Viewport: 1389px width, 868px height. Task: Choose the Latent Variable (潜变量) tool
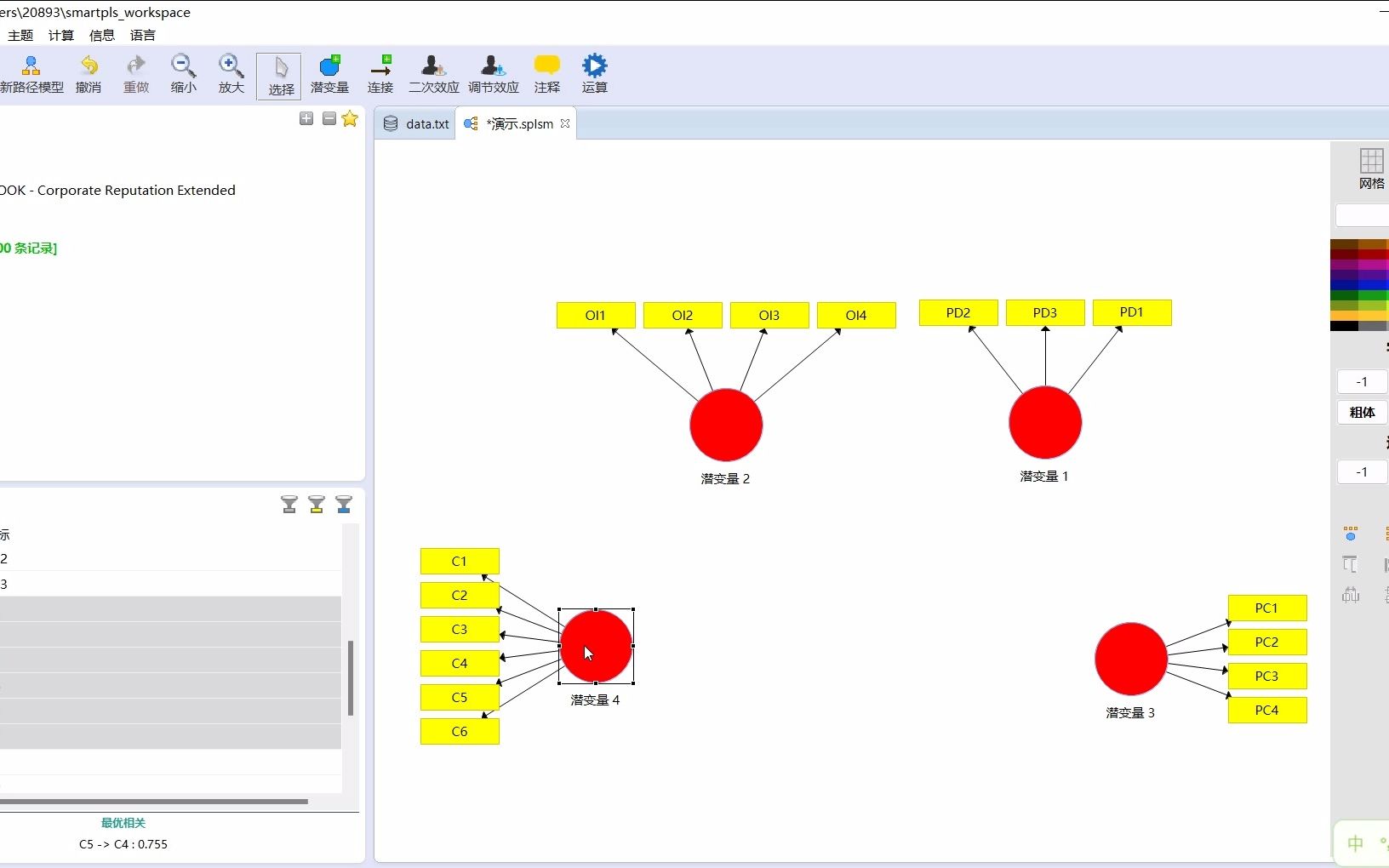[x=330, y=75]
